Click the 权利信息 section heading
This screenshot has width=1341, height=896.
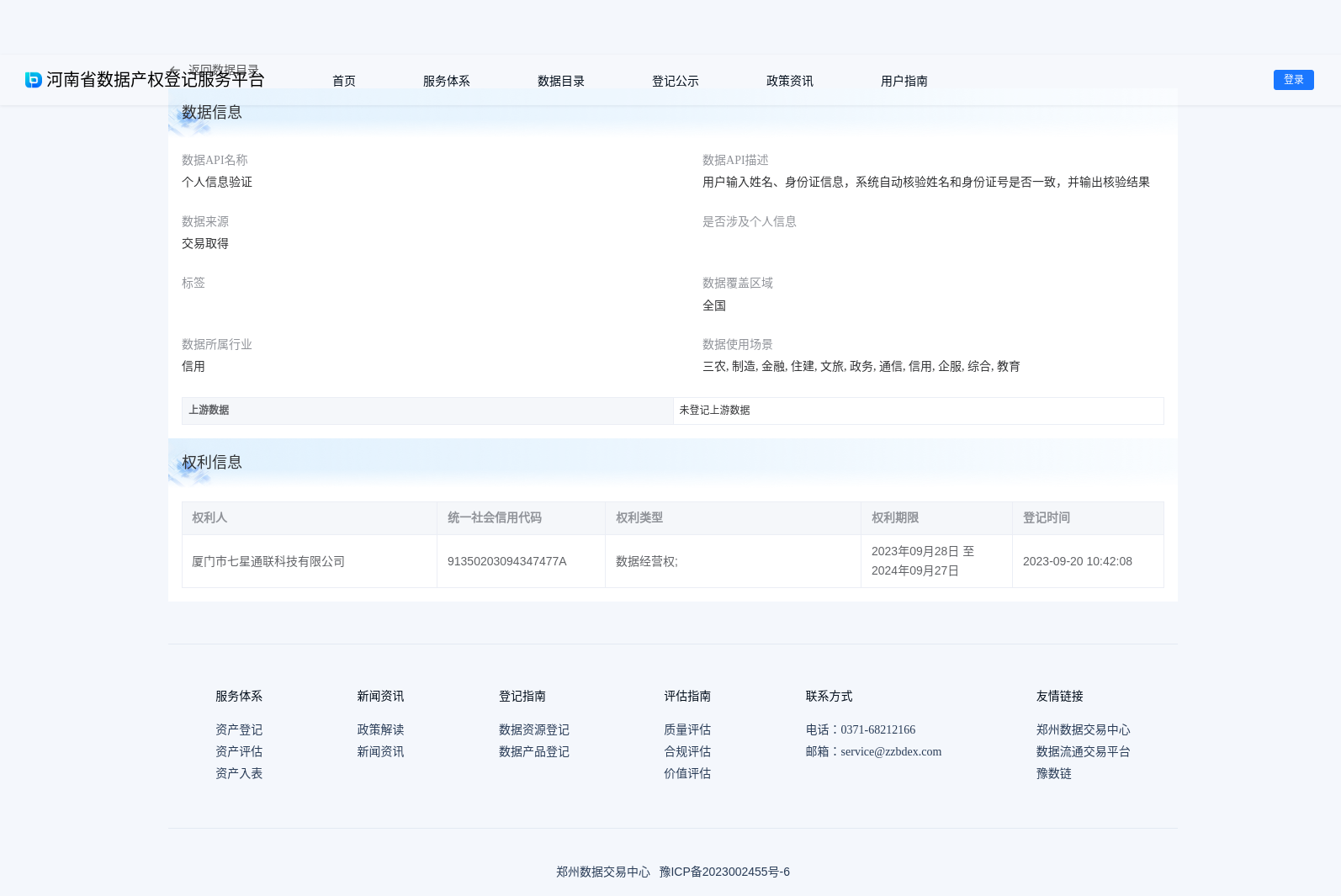[x=212, y=462]
